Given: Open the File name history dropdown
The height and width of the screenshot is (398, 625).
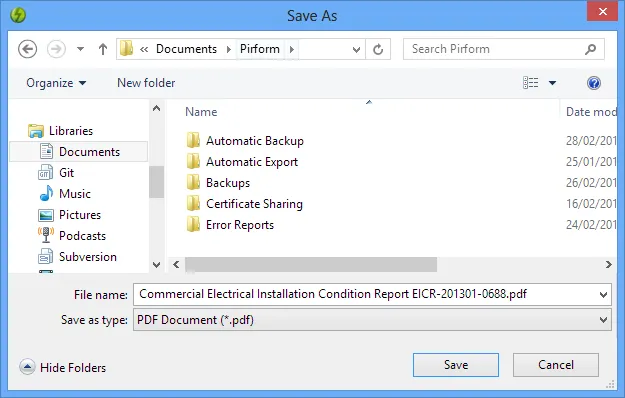Looking at the screenshot, I should 603,295.
